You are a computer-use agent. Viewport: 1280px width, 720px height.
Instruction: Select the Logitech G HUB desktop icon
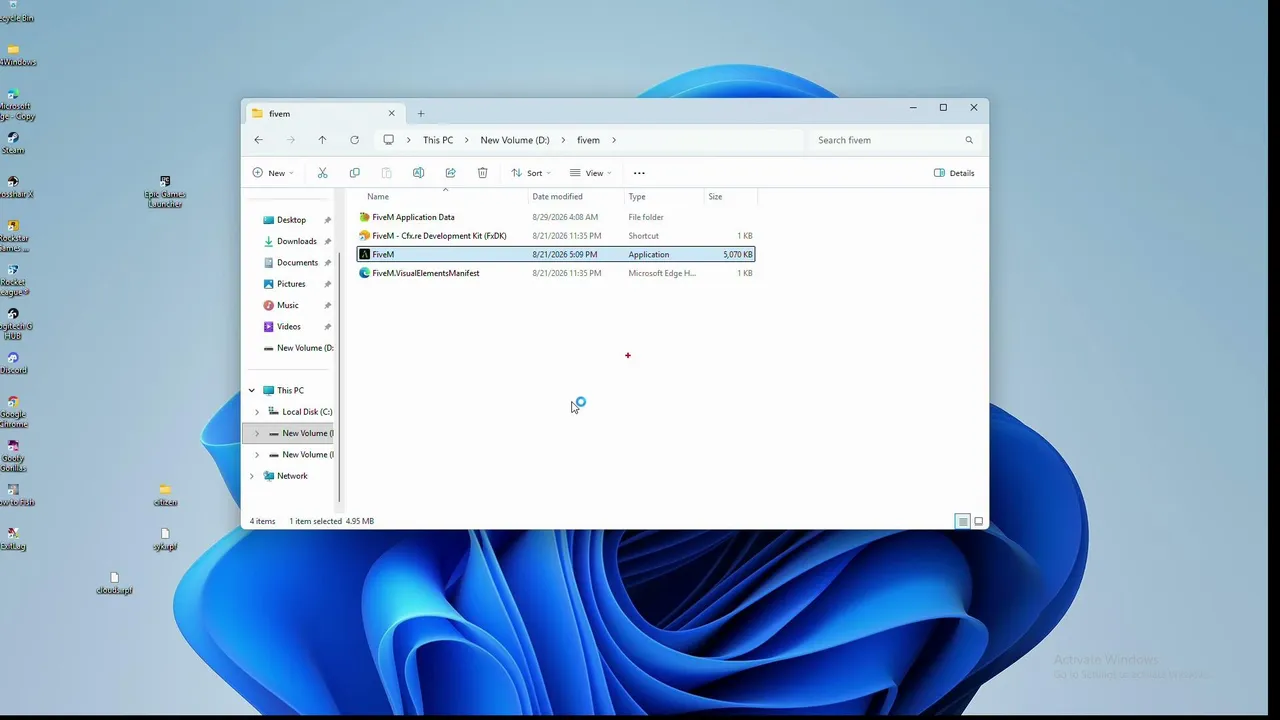13,324
